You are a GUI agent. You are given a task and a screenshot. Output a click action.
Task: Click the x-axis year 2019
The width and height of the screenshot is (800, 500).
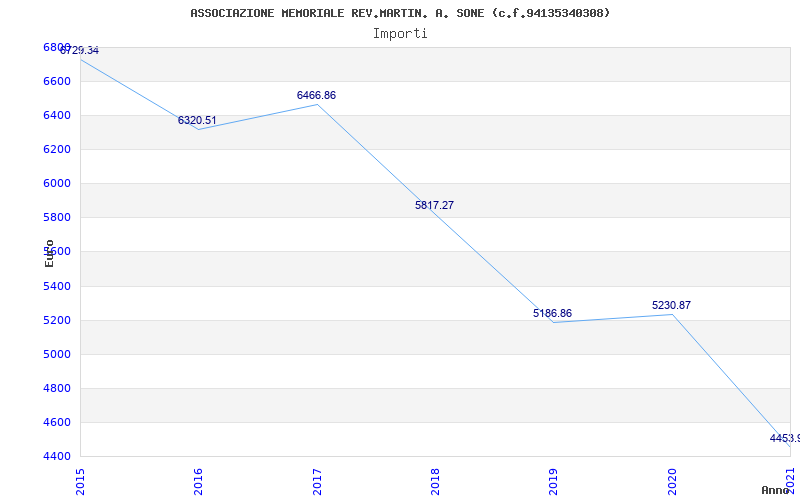[554, 482]
